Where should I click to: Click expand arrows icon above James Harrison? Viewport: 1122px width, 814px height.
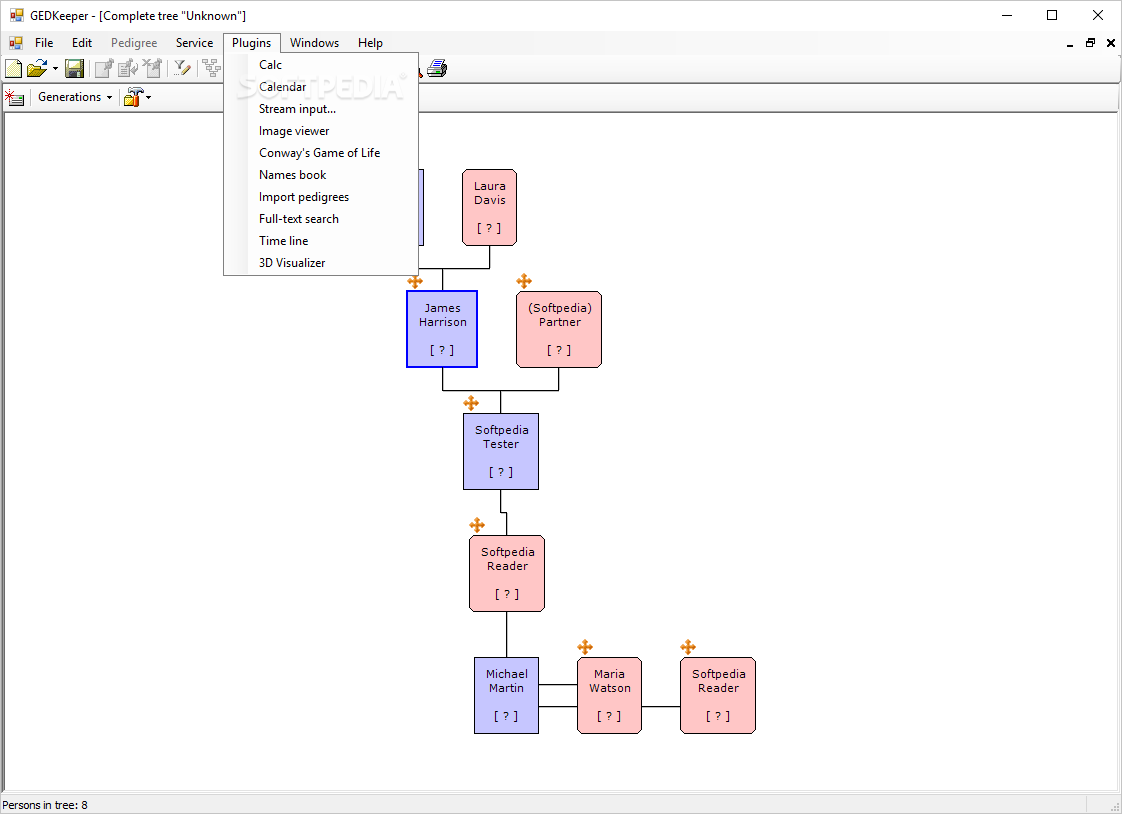(x=415, y=281)
